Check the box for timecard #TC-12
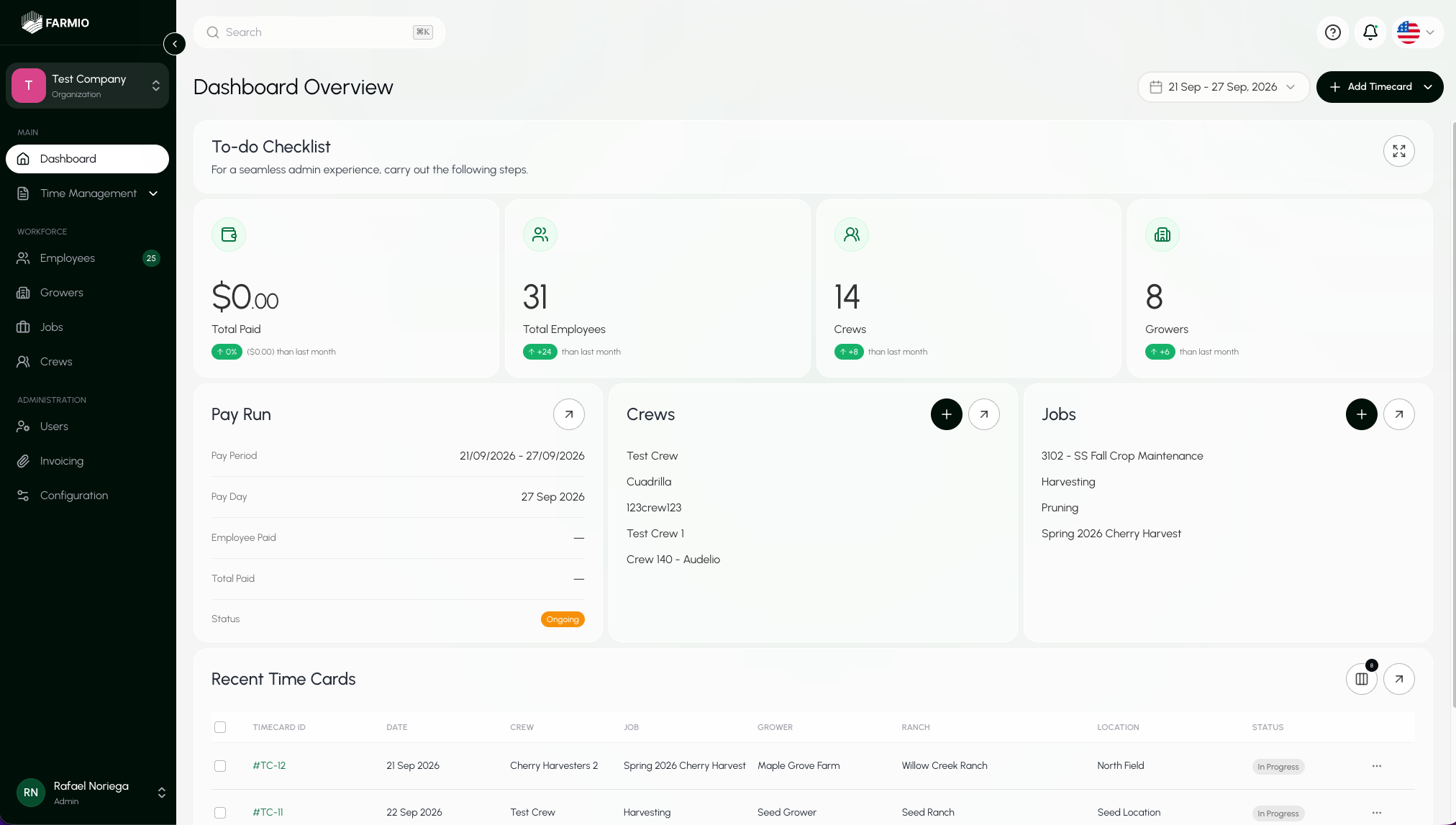 click(220, 766)
